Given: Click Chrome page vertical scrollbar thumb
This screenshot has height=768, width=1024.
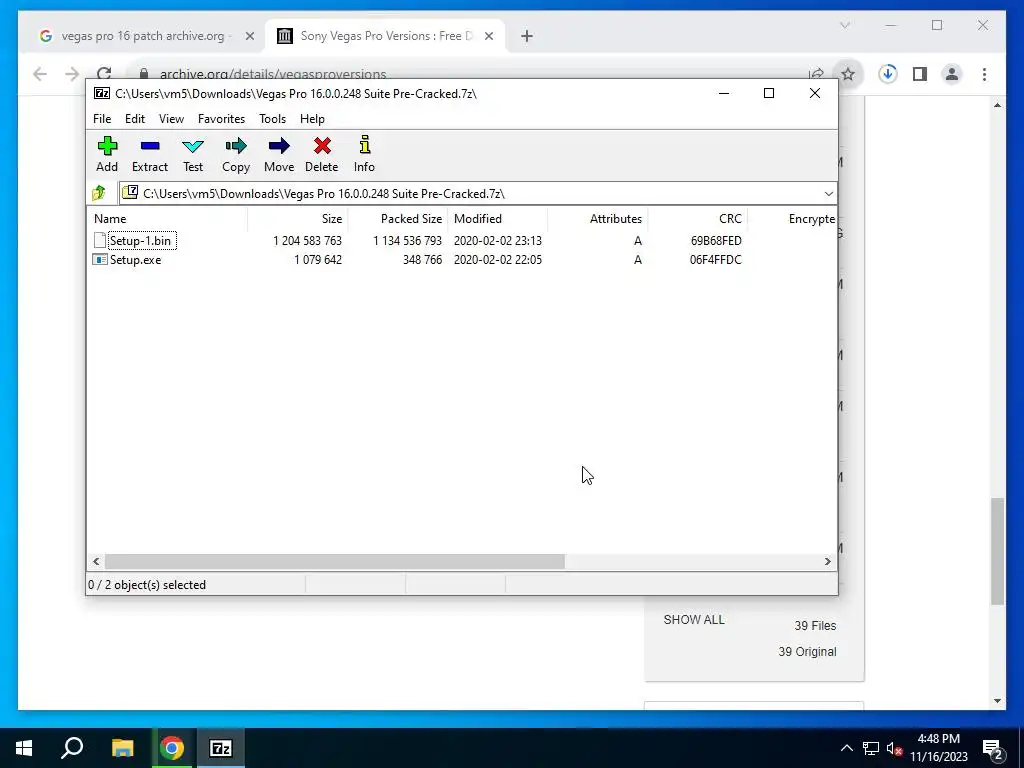Looking at the screenshot, I should [997, 551].
